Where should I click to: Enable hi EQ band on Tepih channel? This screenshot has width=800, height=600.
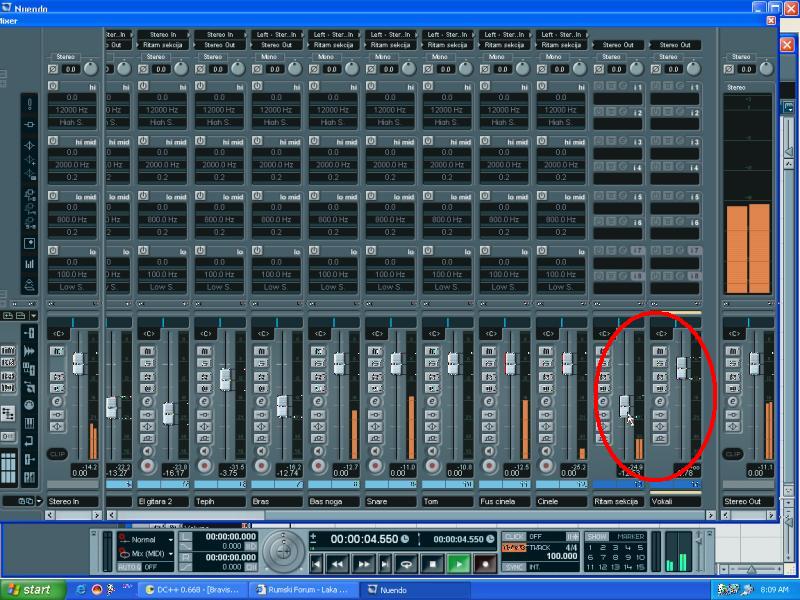click(202, 87)
